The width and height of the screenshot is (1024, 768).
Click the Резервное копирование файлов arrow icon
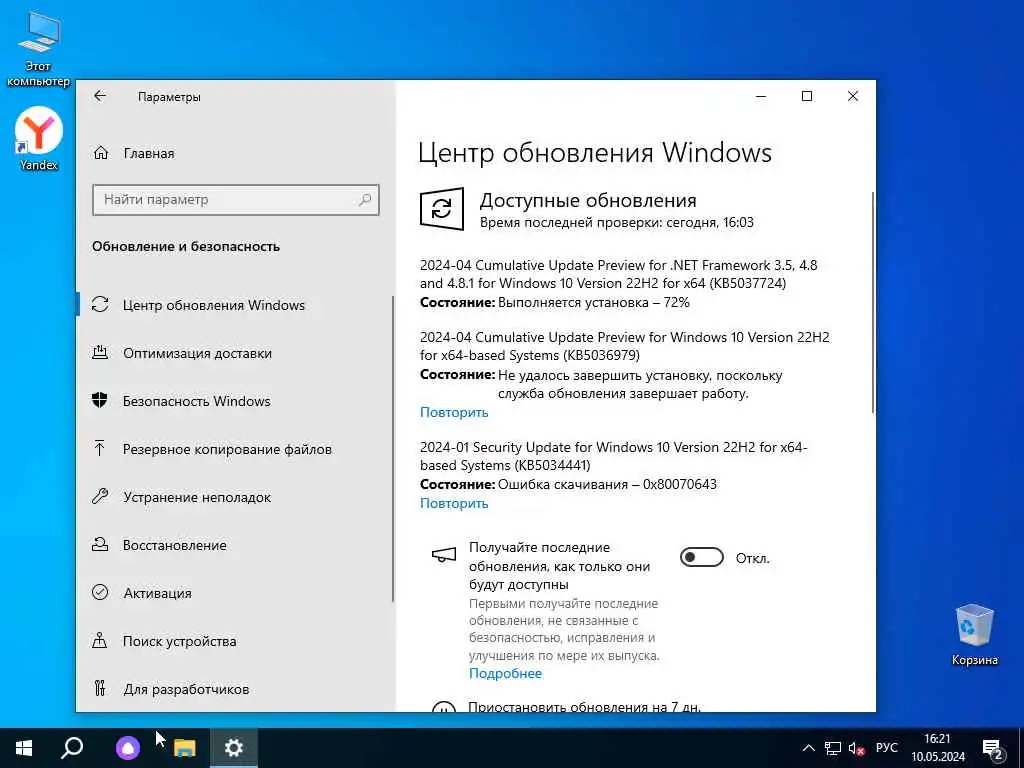[x=100, y=449]
